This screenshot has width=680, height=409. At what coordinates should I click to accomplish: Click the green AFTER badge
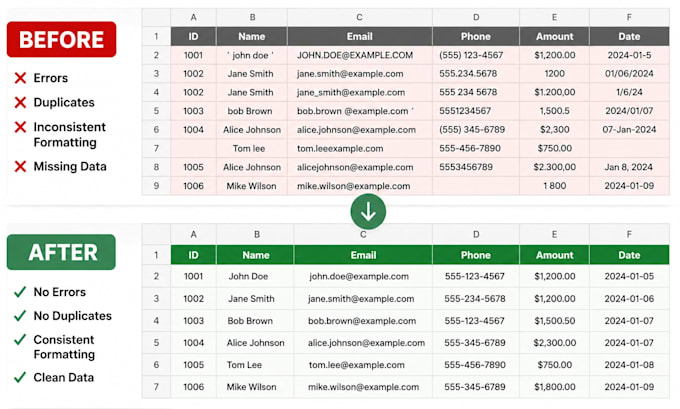pyautogui.click(x=61, y=252)
